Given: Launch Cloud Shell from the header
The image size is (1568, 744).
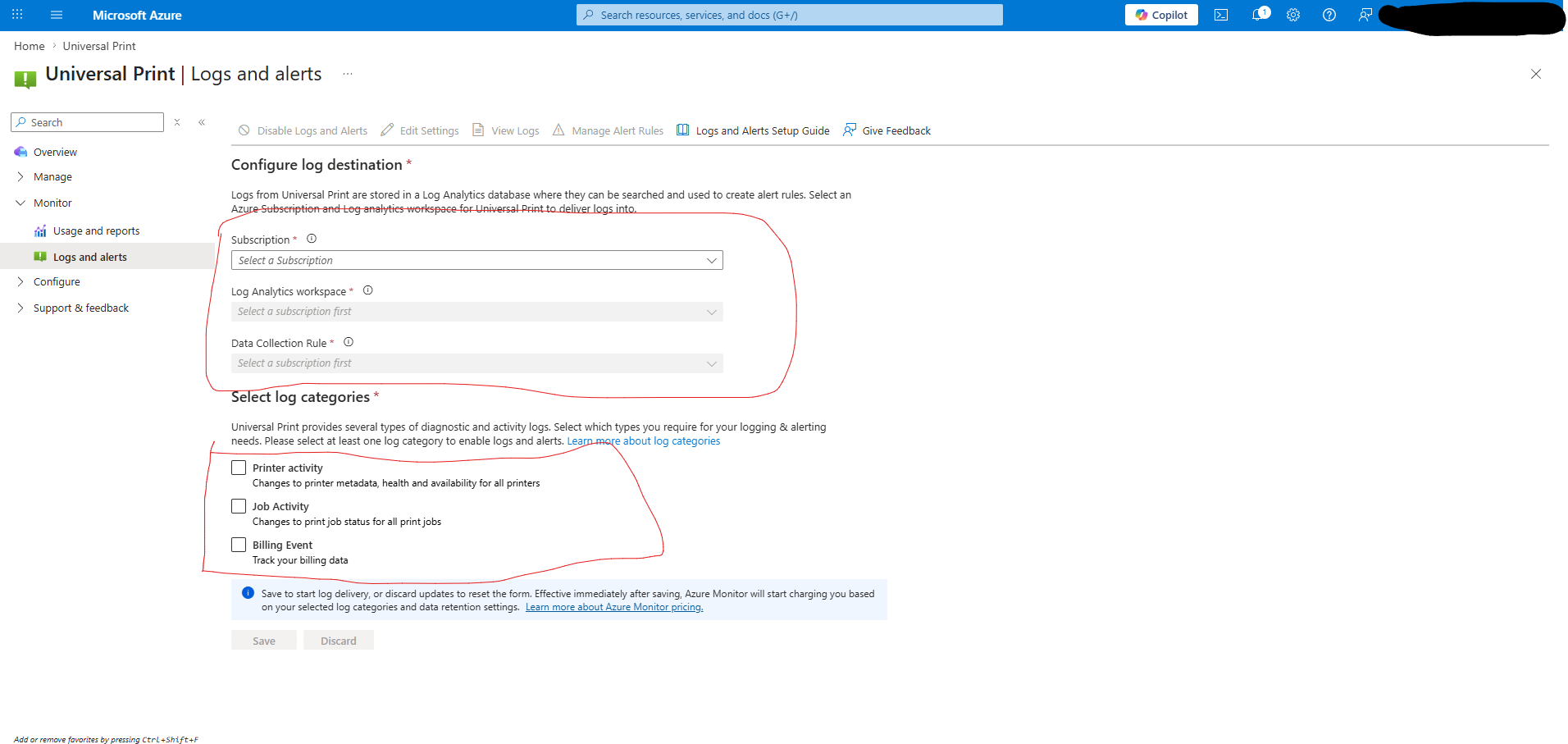Looking at the screenshot, I should tap(1221, 15).
